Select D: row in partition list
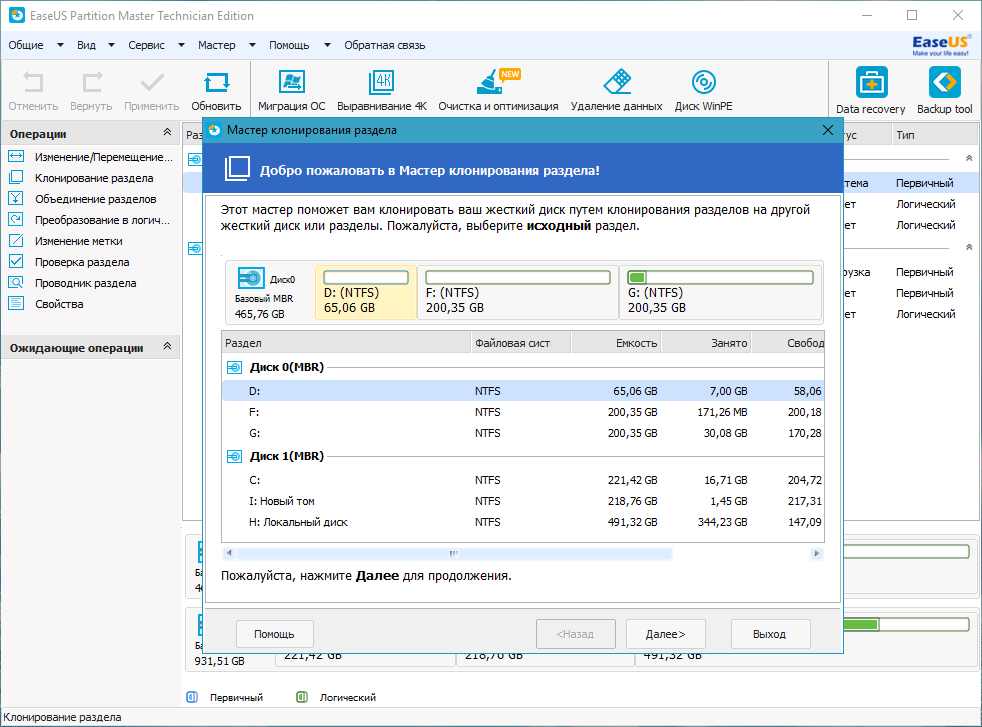 tap(523, 391)
